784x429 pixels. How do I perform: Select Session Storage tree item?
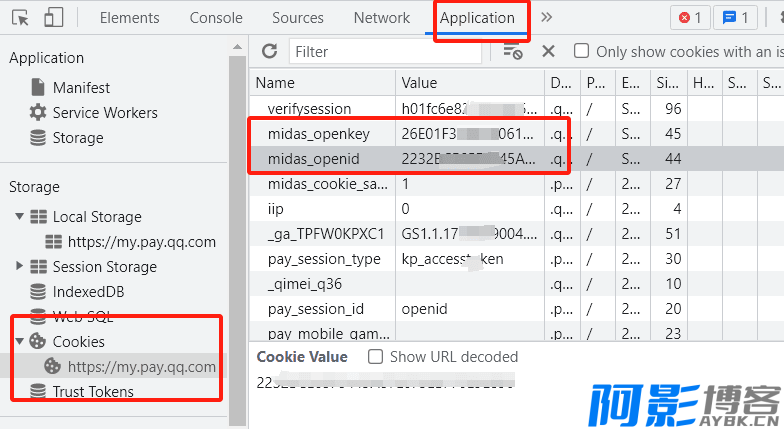[104, 267]
